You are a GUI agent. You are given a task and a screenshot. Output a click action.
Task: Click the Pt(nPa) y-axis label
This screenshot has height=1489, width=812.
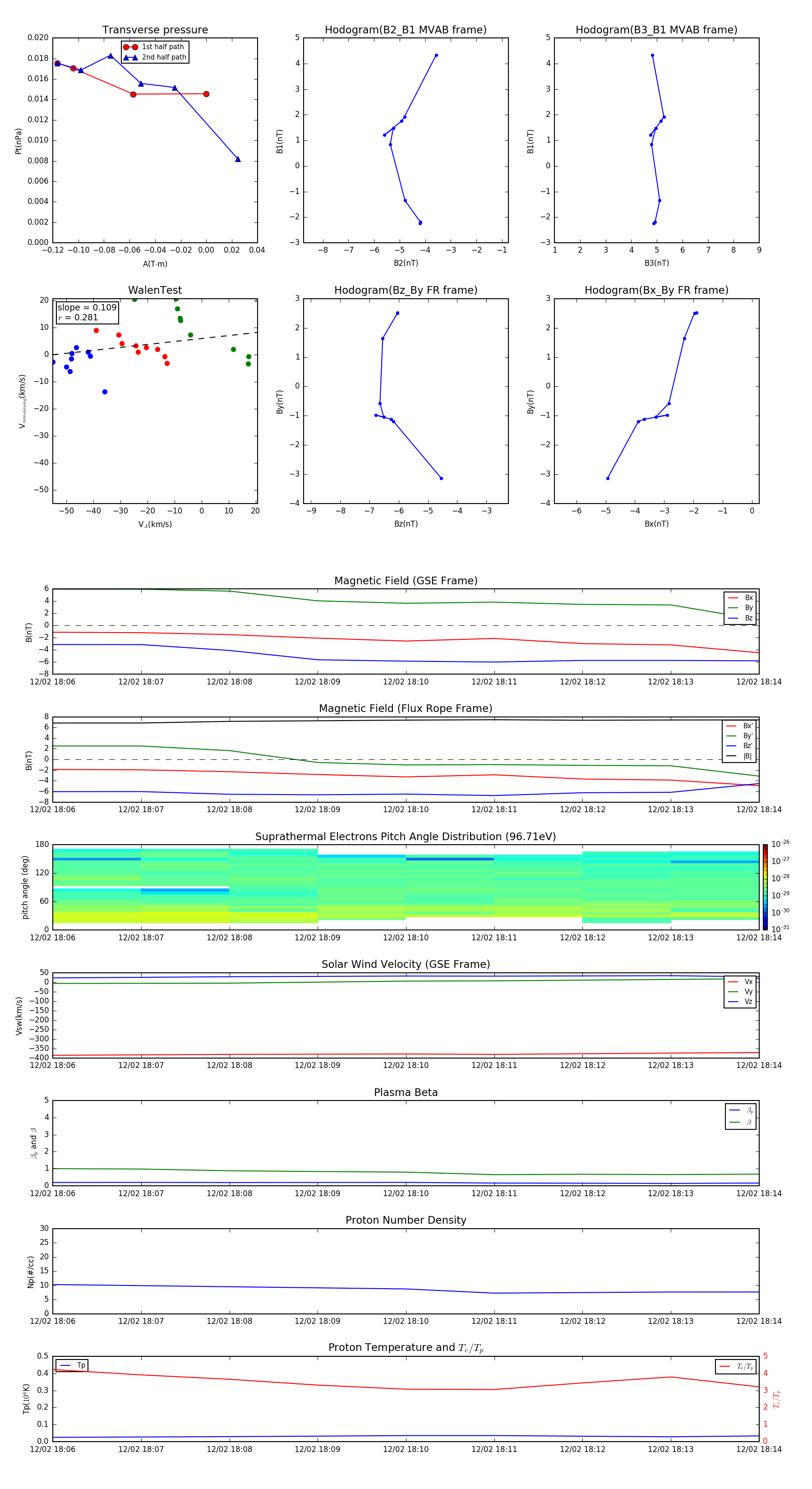point(18,141)
